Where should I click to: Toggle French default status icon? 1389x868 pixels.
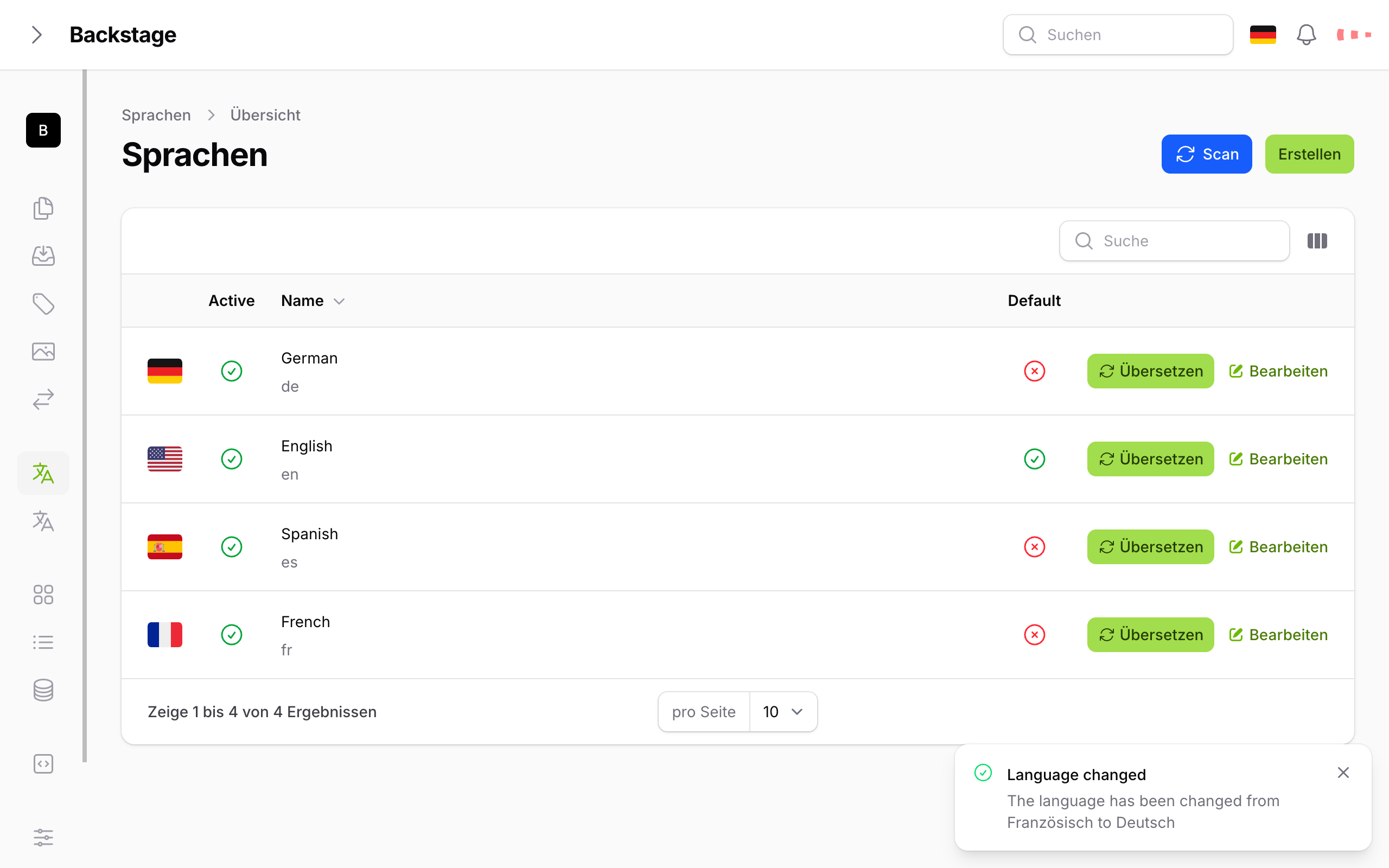1034,634
